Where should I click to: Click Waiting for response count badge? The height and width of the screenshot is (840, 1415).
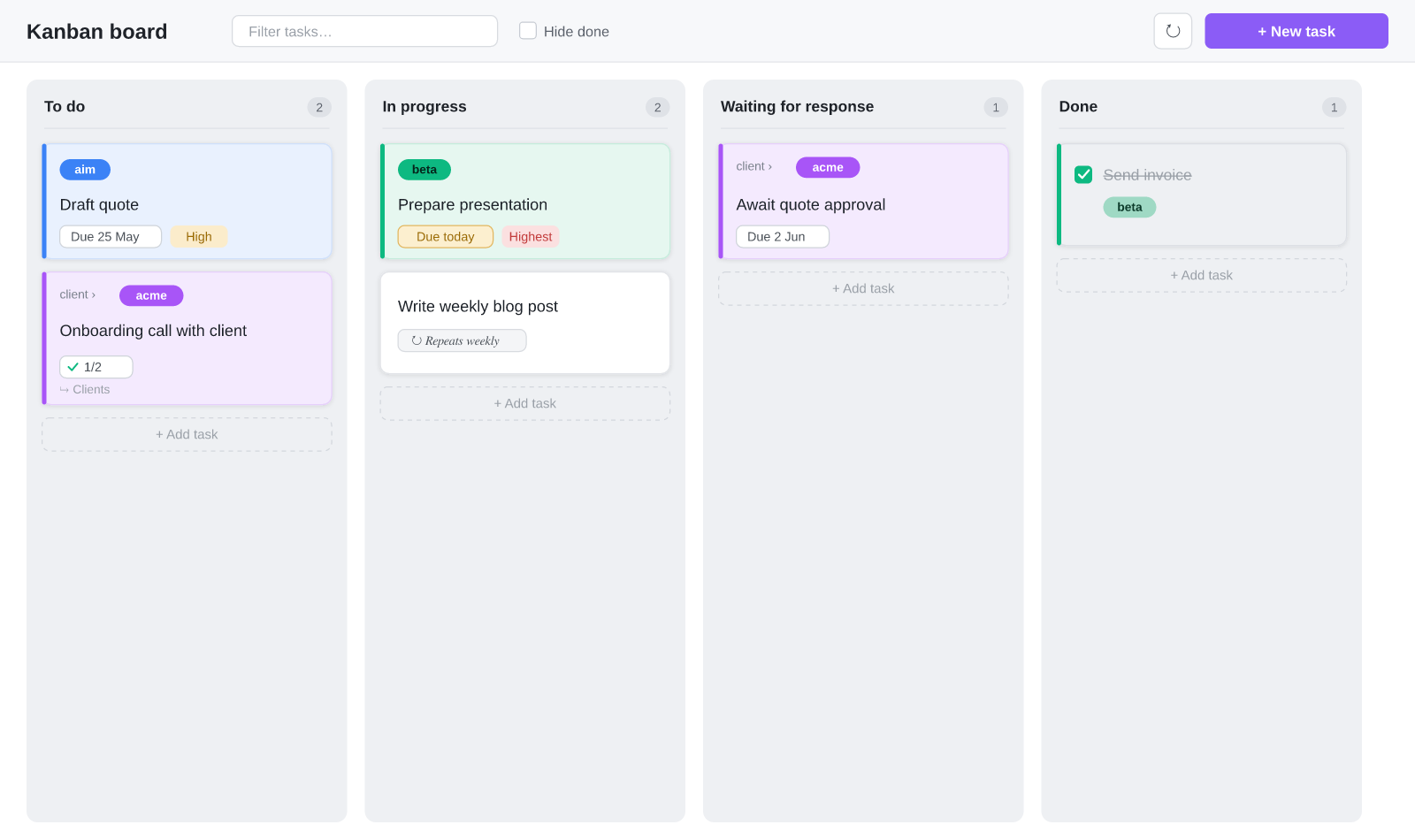(x=996, y=107)
